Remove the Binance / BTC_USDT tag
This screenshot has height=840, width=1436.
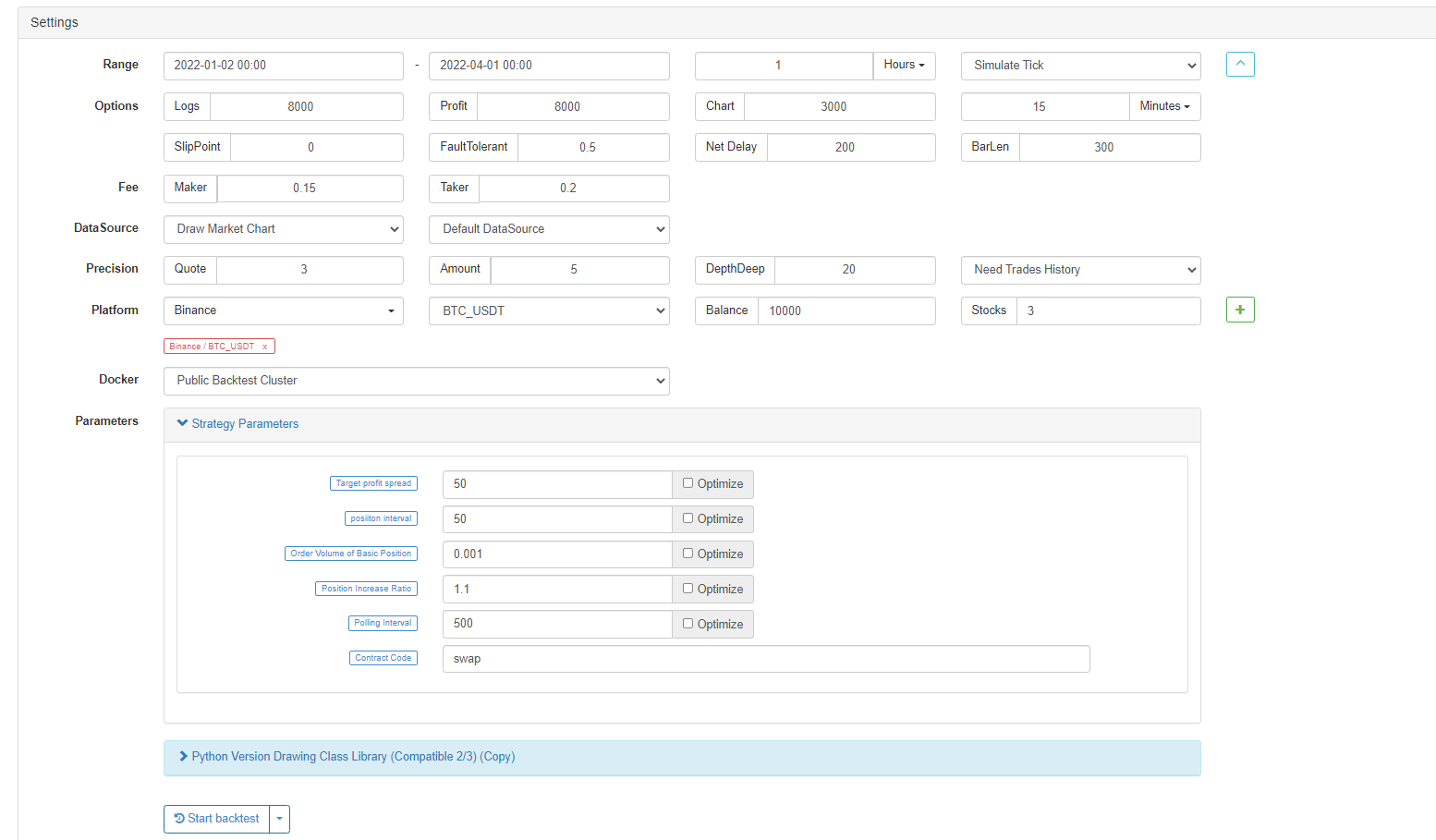(x=264, y=347)
